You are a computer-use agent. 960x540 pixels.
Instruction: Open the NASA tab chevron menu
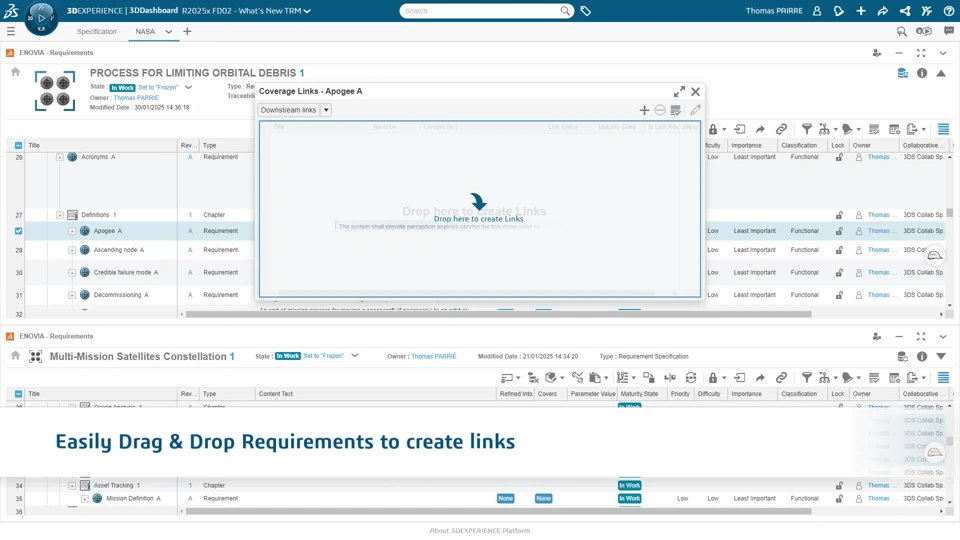tap(168, 31)
